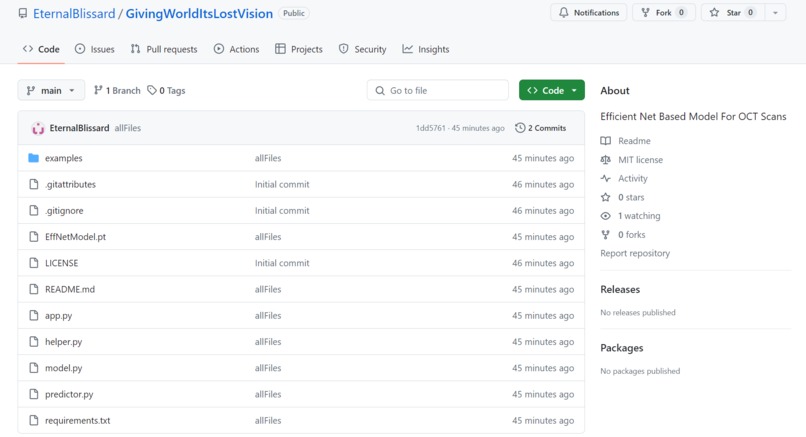Click the scales icon beside MIT license
This screenshot has height=437, width=806.
tap(606, 160)
